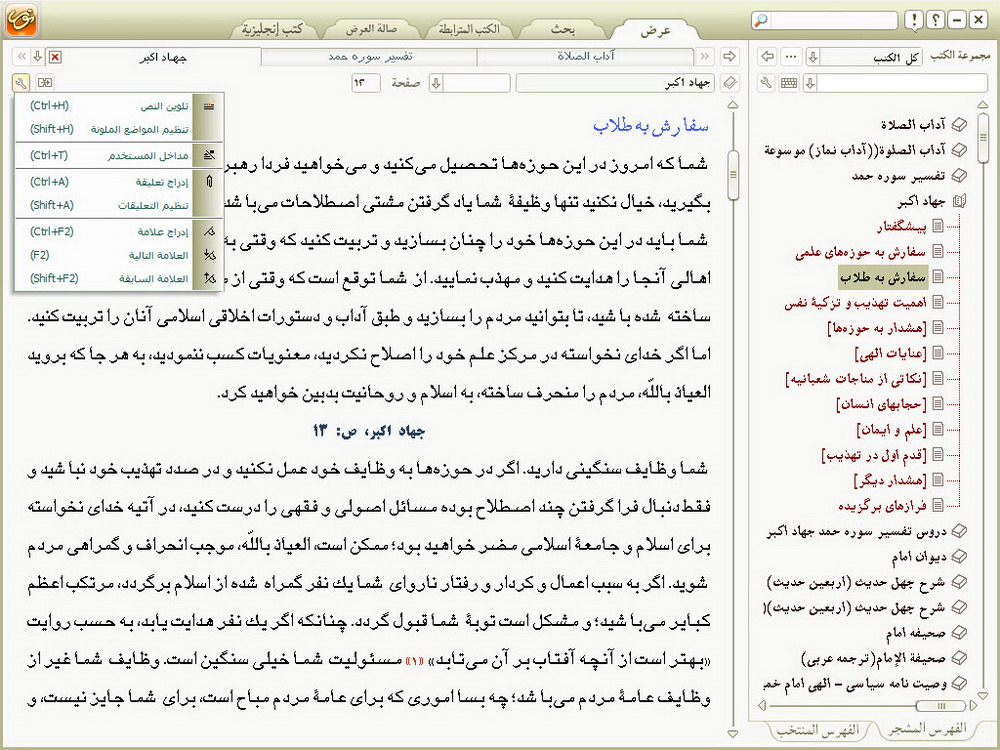Click the right arrow beside the book tabs
Viewport: 1000px width, 750px height.
tap(729, 56)
